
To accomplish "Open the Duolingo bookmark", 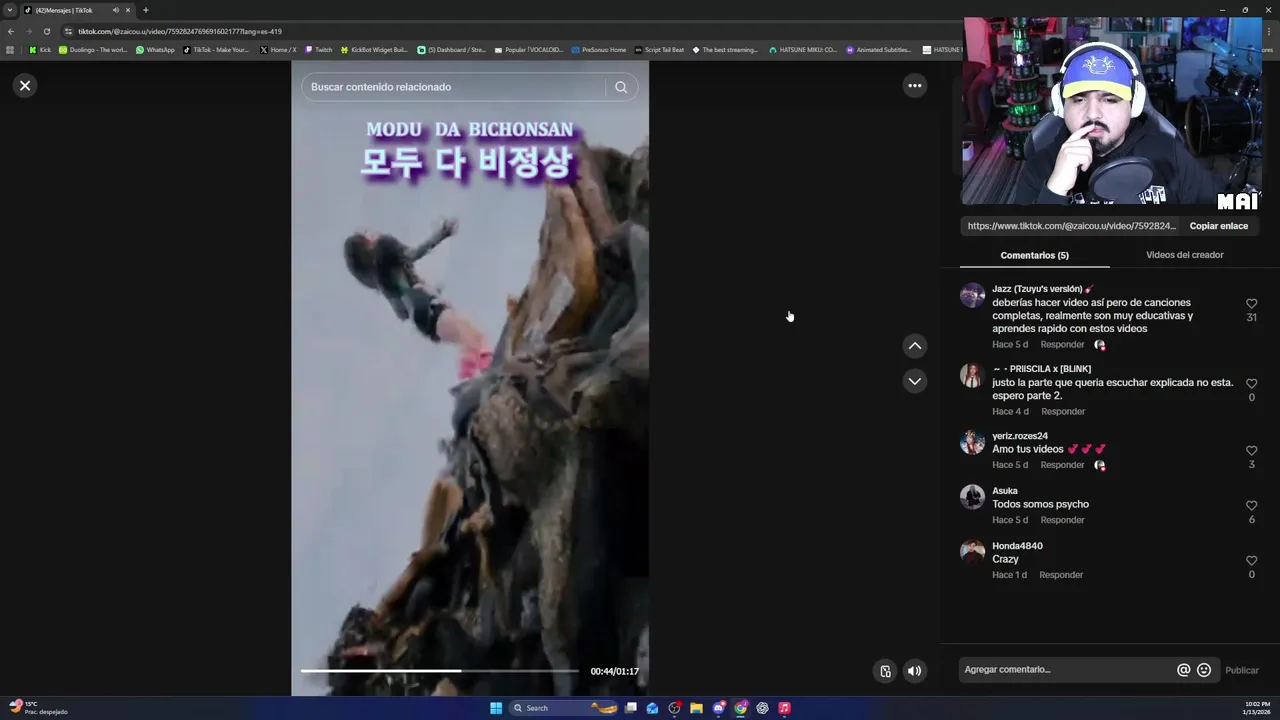I will [93, 49].
